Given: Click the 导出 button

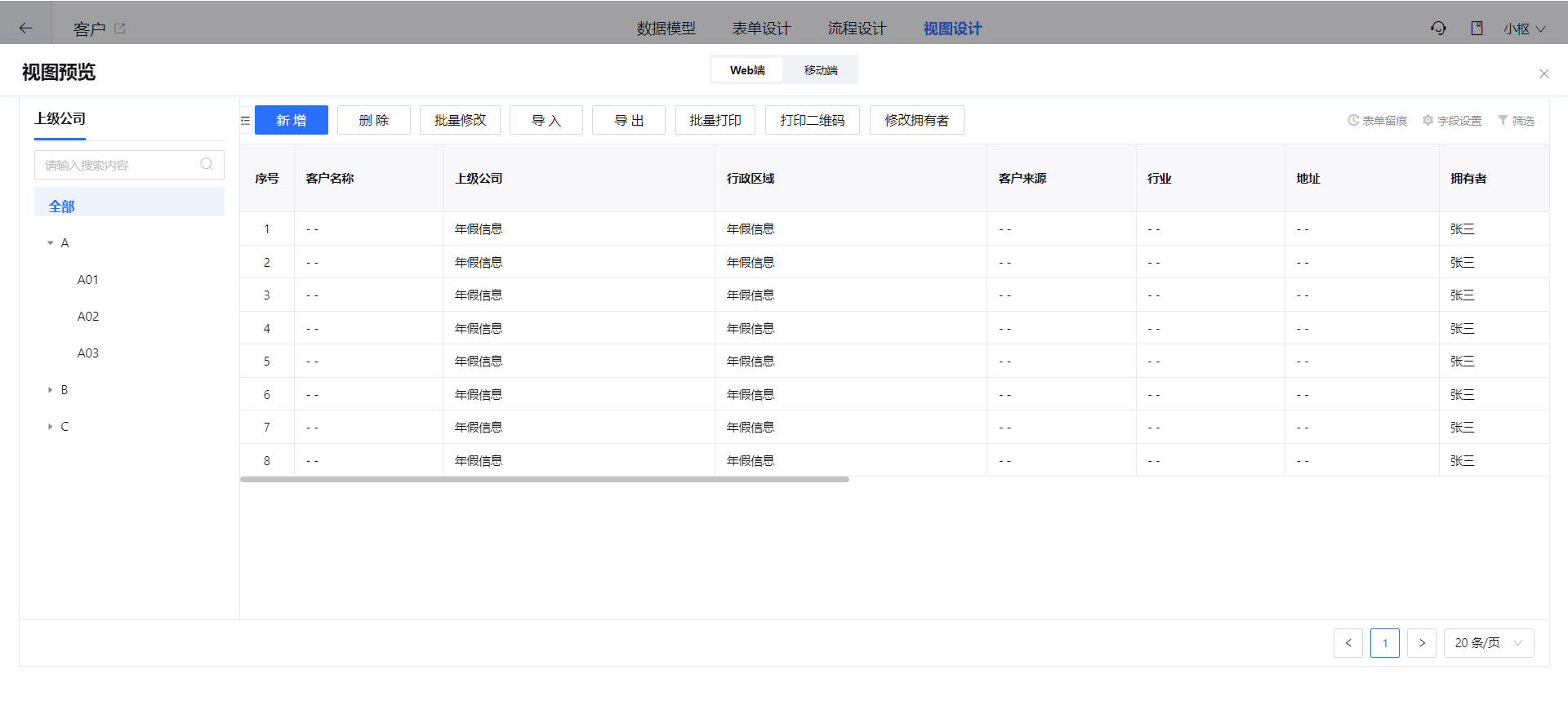Looking at the screenshot, I should 629,120.
